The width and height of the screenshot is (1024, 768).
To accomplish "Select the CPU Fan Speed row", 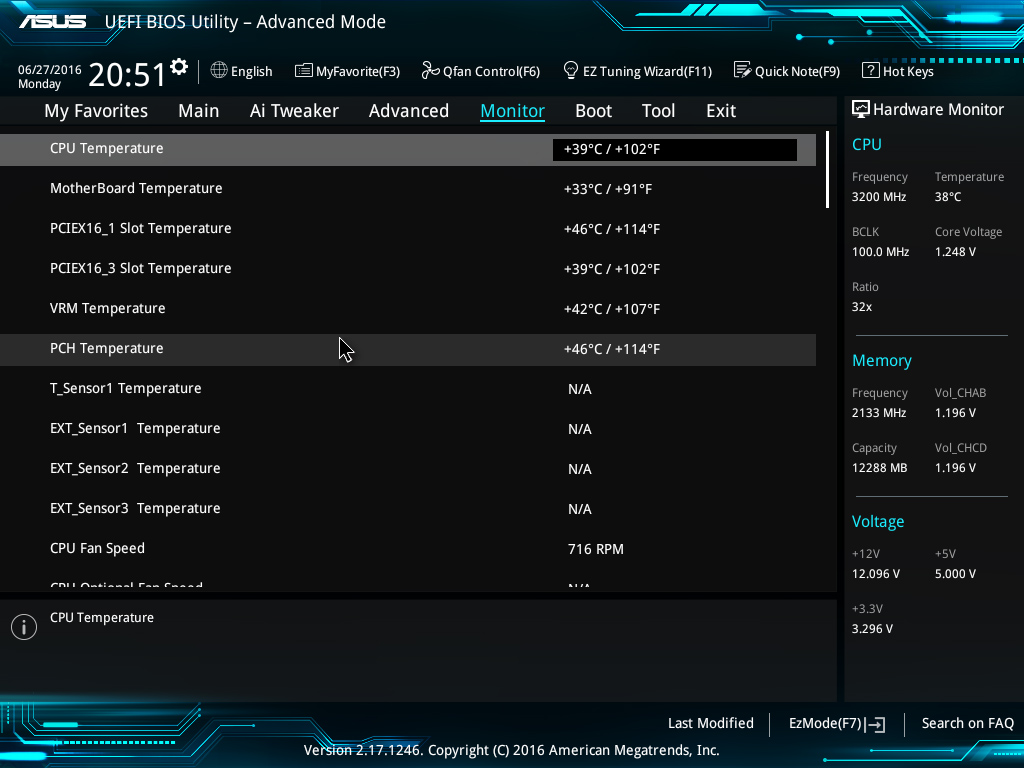I will 408,549.
